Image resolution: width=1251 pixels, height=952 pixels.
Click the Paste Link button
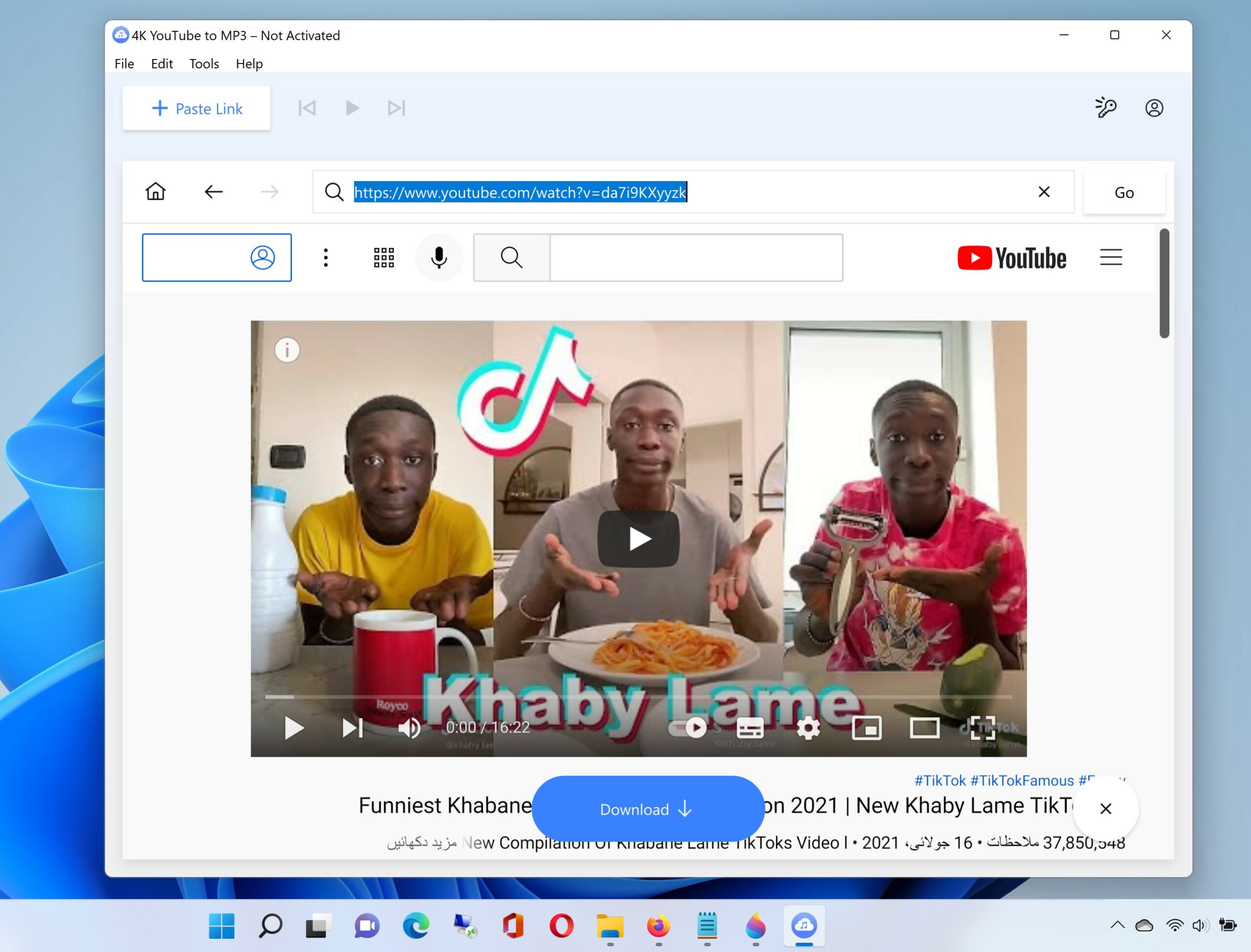pos(196,108)
